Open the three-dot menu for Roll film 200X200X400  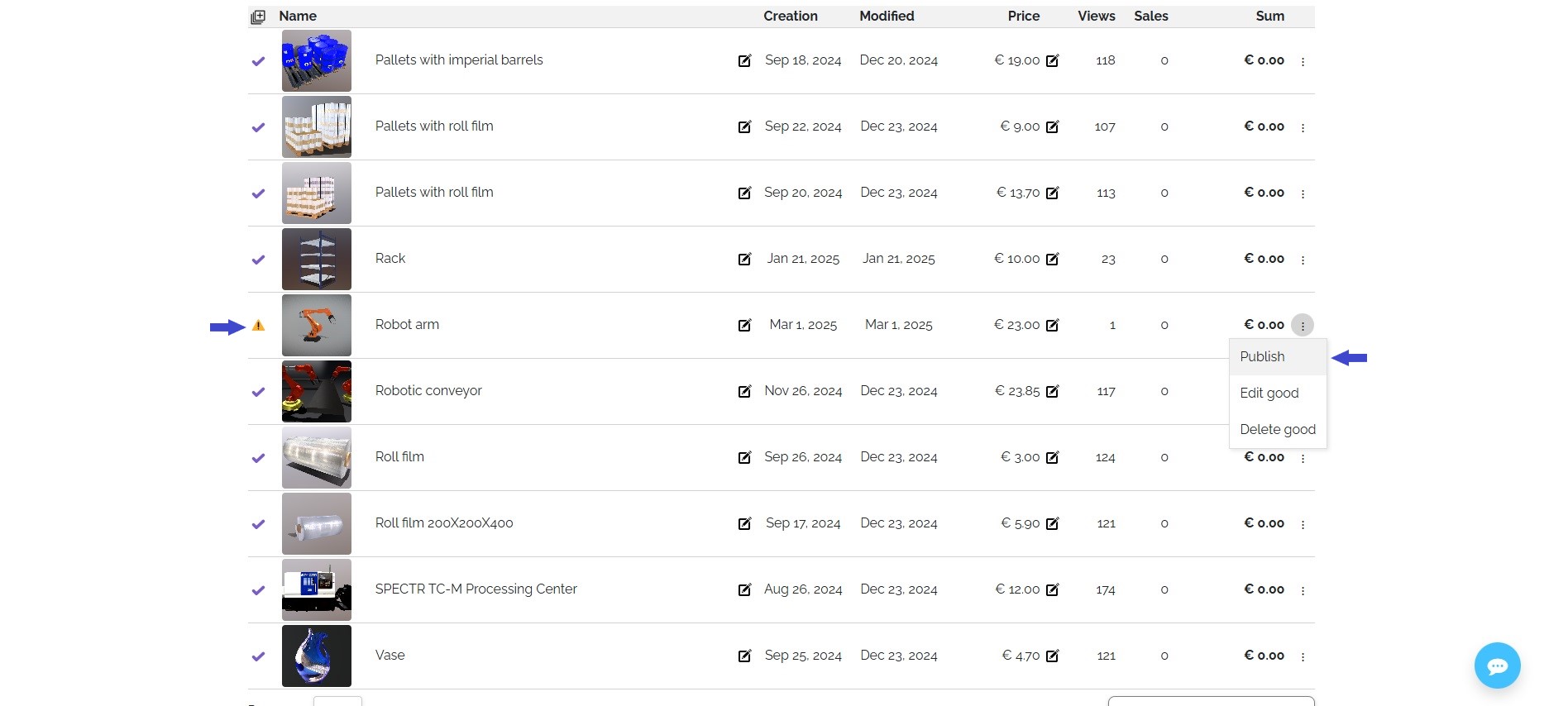pyautogui.click(x=1303, y=524)
